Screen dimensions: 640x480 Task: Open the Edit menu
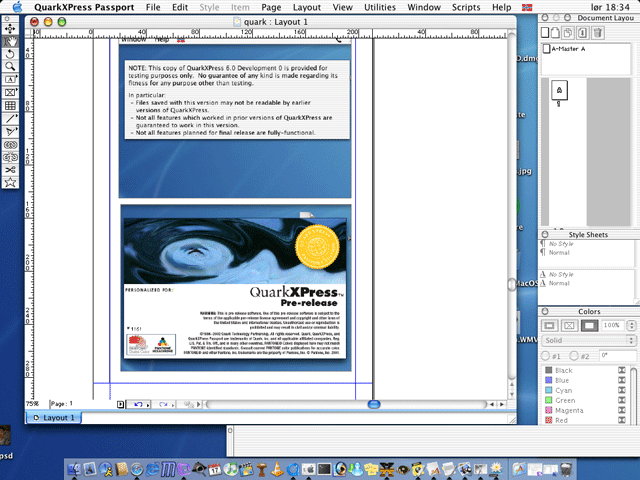pyautogui.click(x=180, y=7)
